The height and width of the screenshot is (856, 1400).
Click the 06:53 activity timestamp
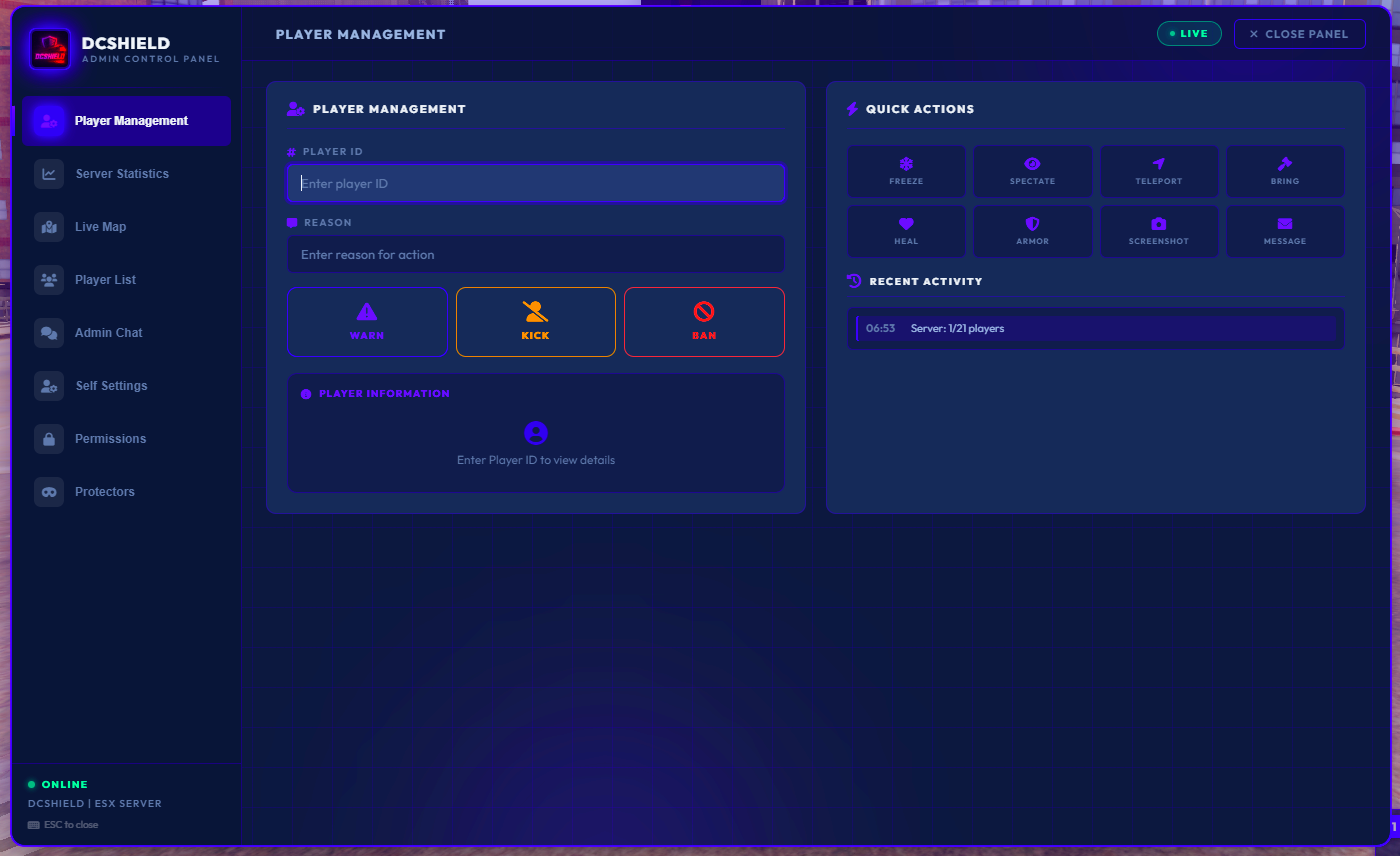[881, 328]
